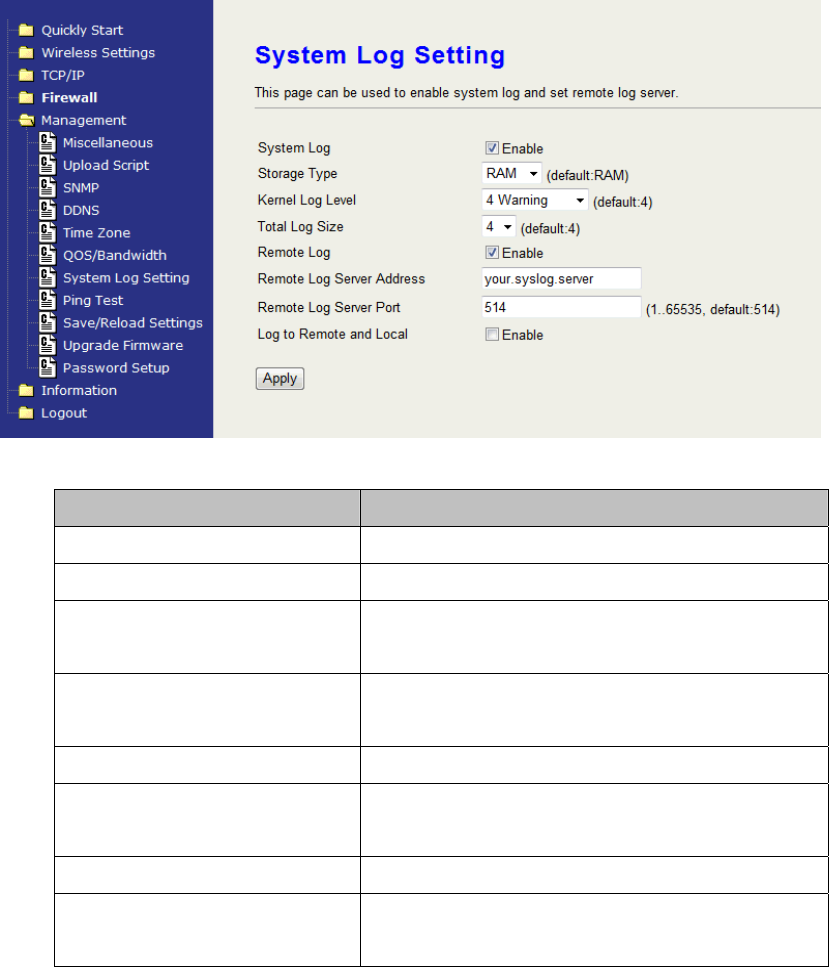Click the "(1..65535, default:514)" hint text

(x=712, y=310)
